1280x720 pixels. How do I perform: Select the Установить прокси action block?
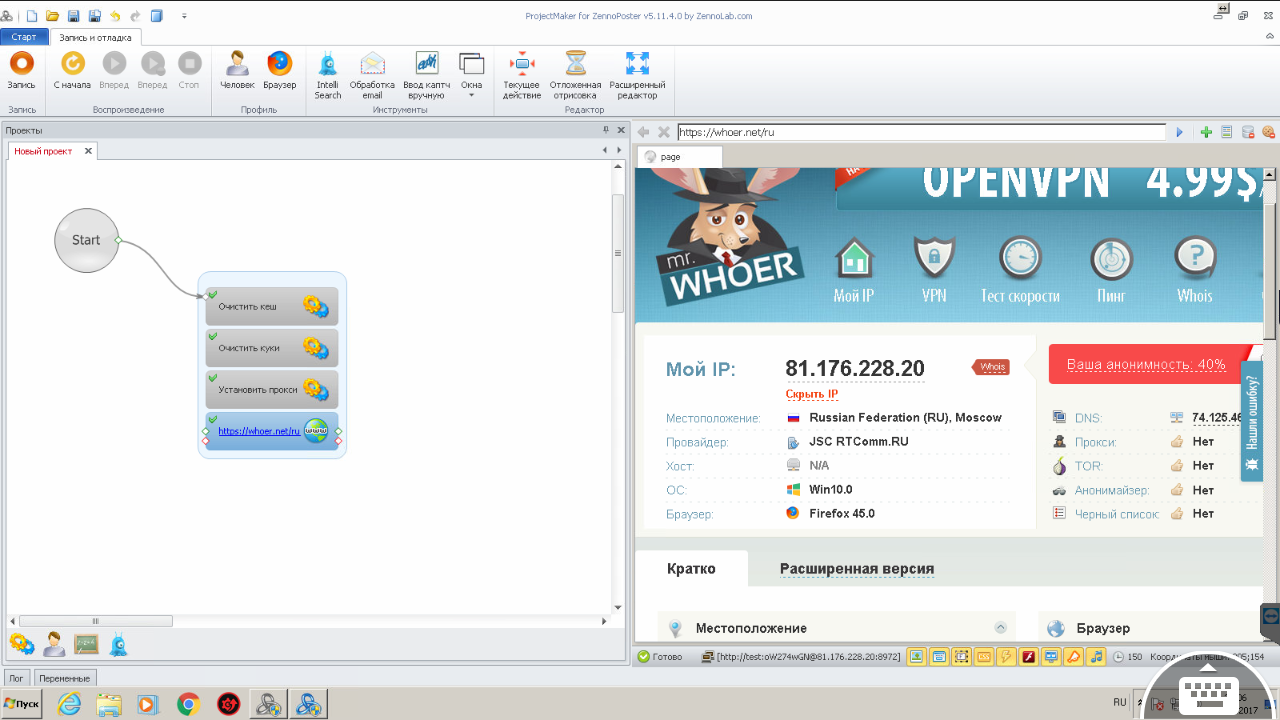pos(272,389)
